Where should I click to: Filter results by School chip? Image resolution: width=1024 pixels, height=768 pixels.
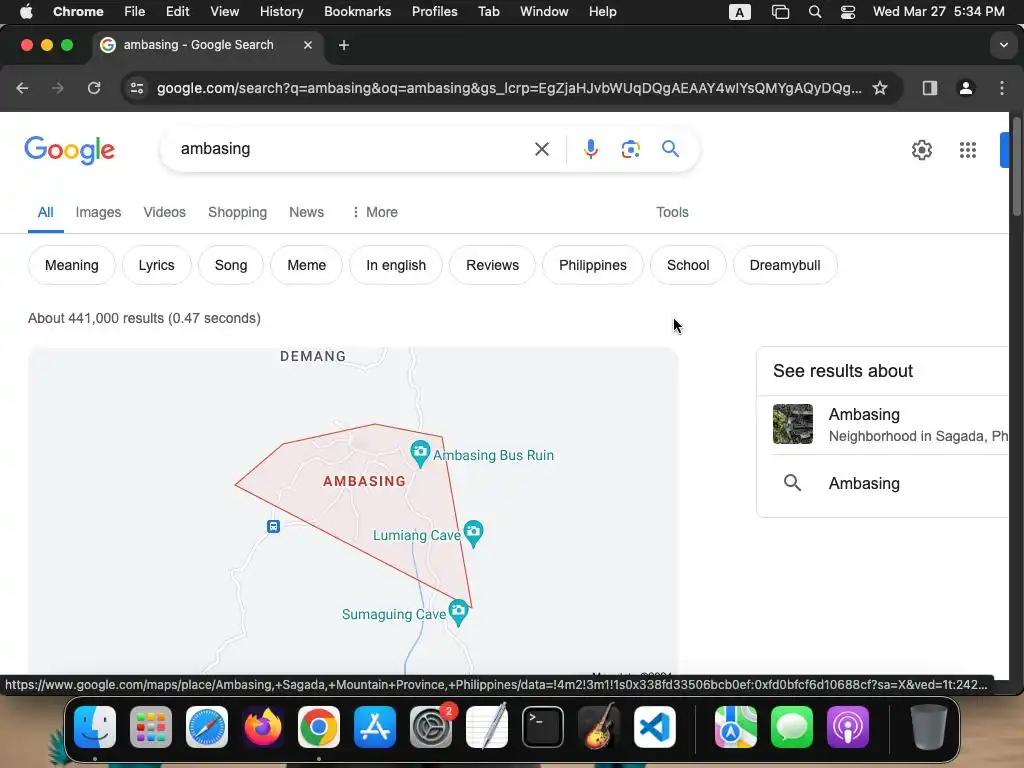688,265
